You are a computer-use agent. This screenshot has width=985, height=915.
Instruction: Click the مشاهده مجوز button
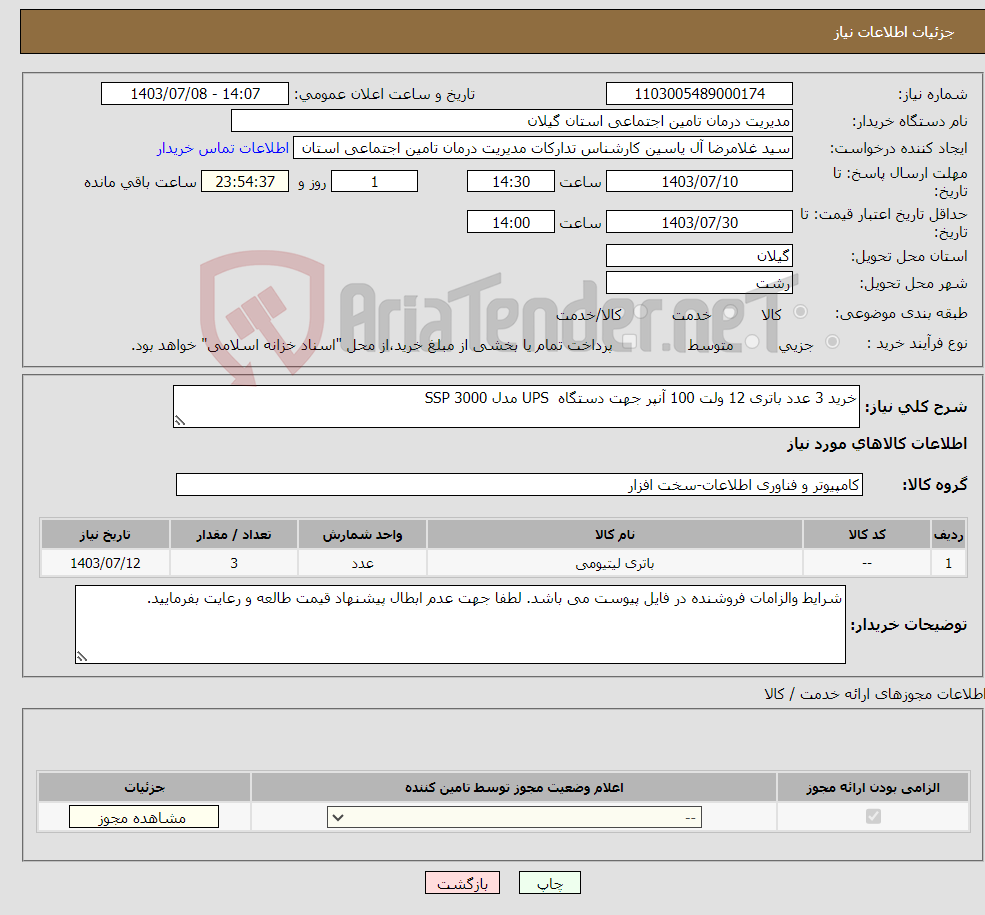144,817
